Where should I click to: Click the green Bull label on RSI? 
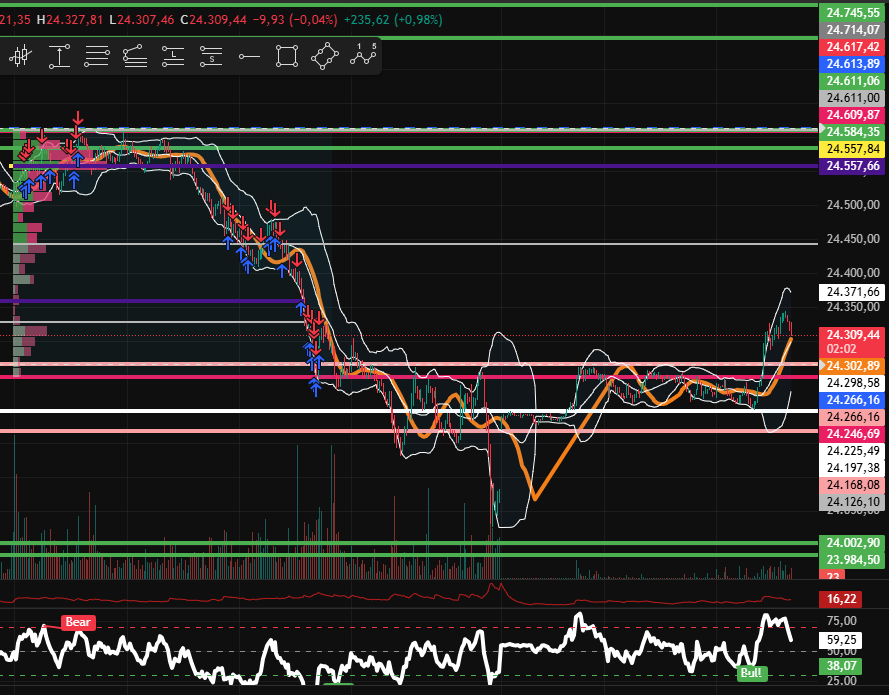click(750, 673)
